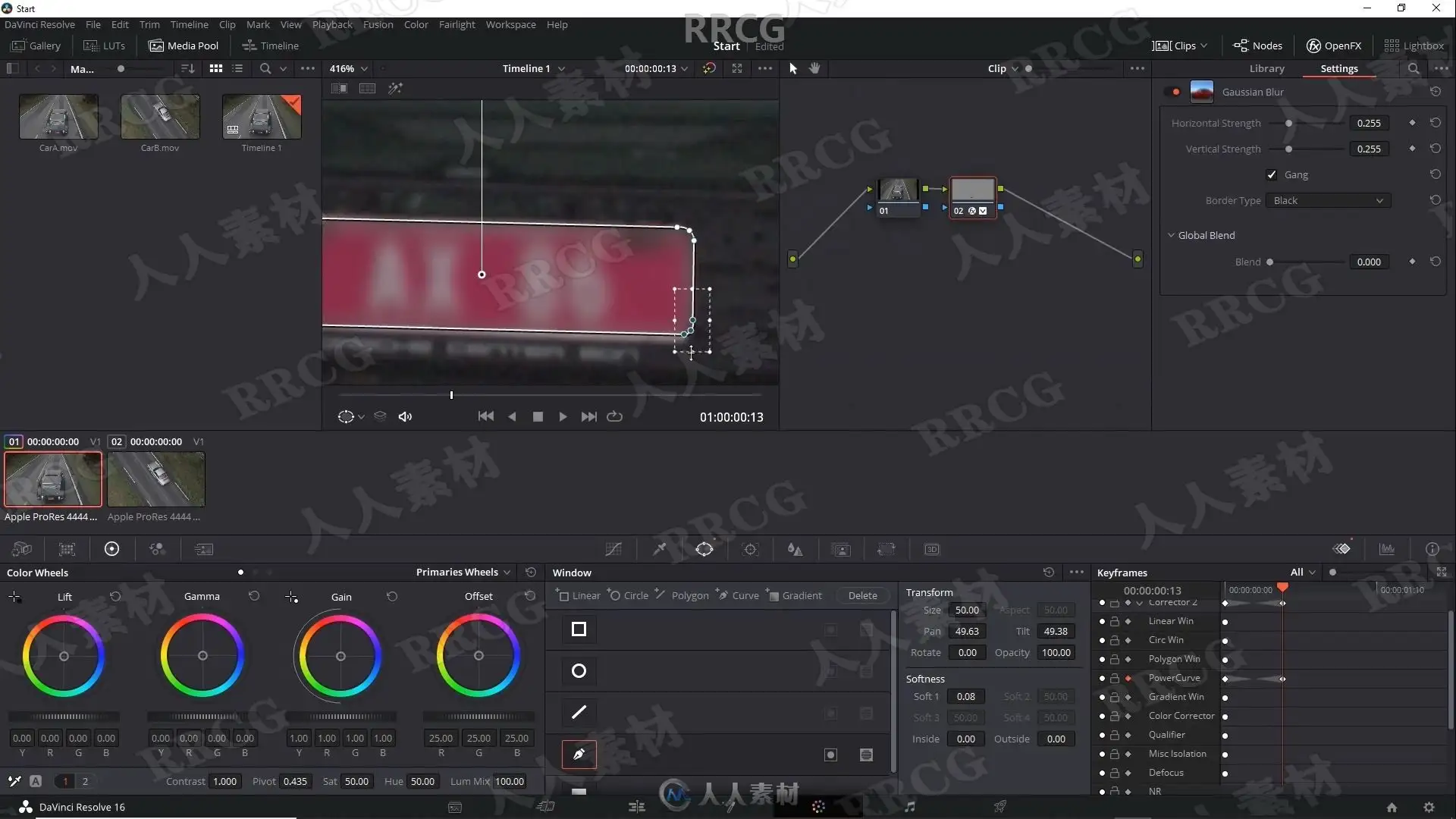Reset Horizontal Strength parameter
The image size is (1456, 819).
pos(1436,123)
